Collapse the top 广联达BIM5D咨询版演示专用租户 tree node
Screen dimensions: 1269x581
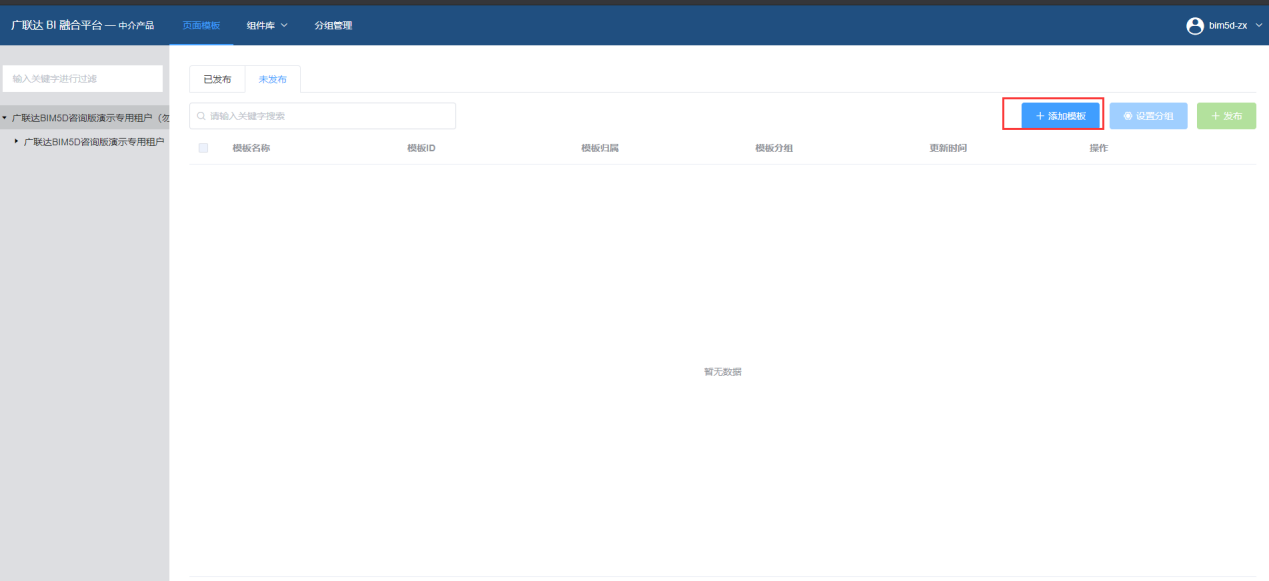(5, 118)
